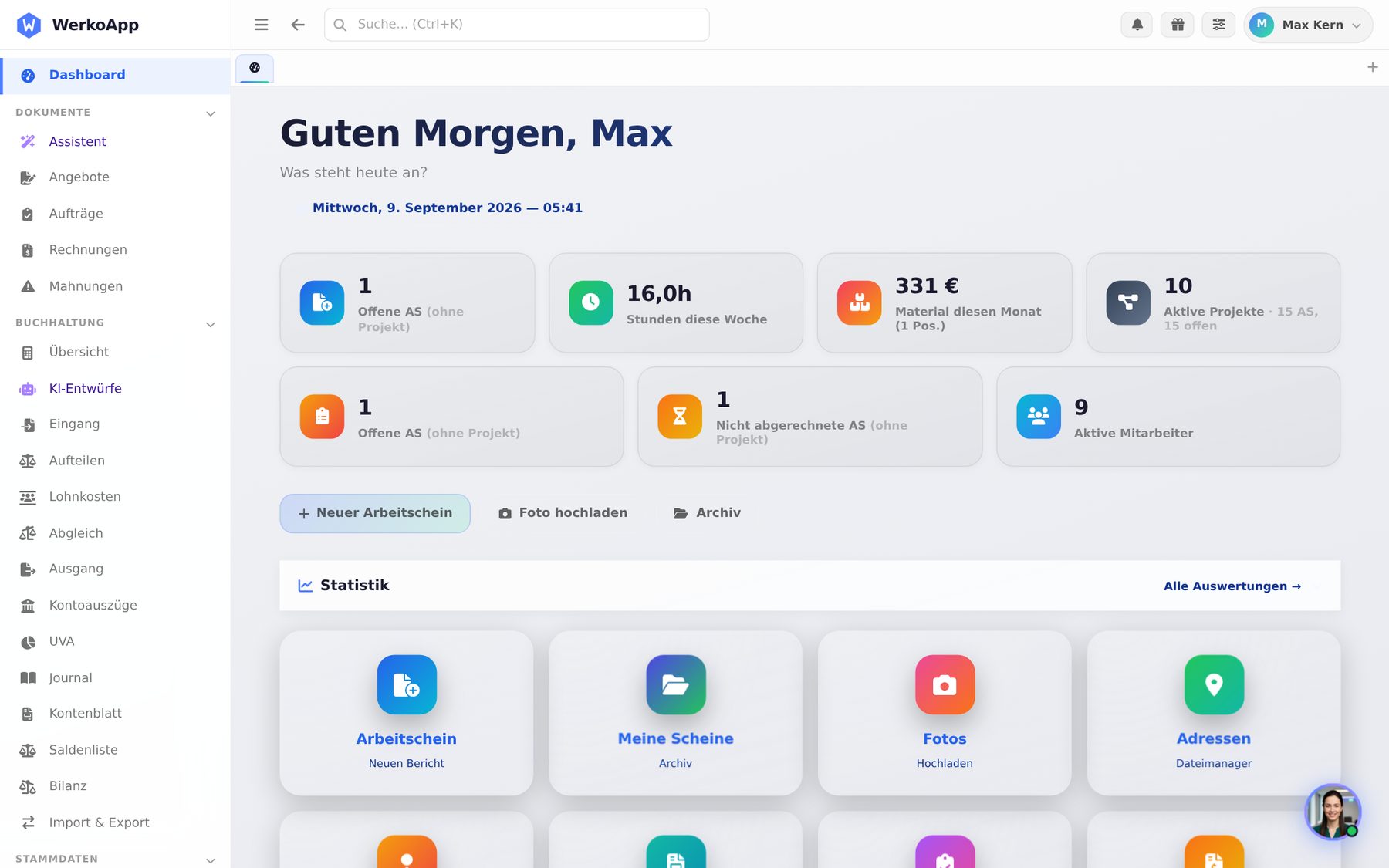Open the gift icon in header
This screenshot has width=1389, height=868.
(1178, 25)
